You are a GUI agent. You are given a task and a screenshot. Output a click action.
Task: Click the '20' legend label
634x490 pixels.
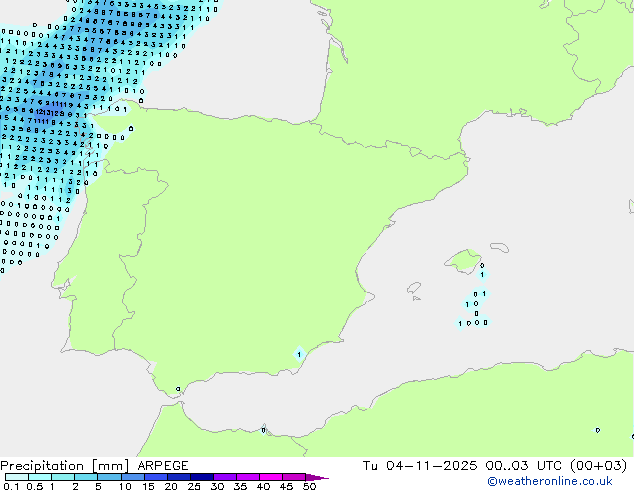tap(171, 486)
